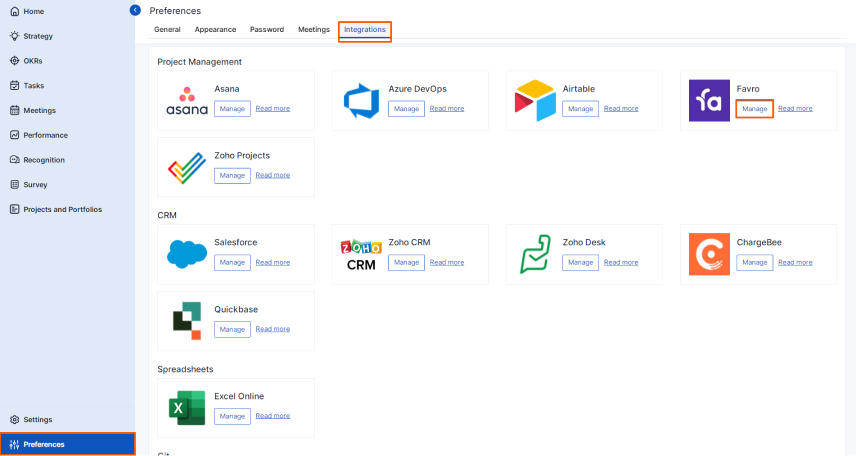Manage the Airtable integration
The height and width of the screenshot is (456, 856).
(580, 109)
